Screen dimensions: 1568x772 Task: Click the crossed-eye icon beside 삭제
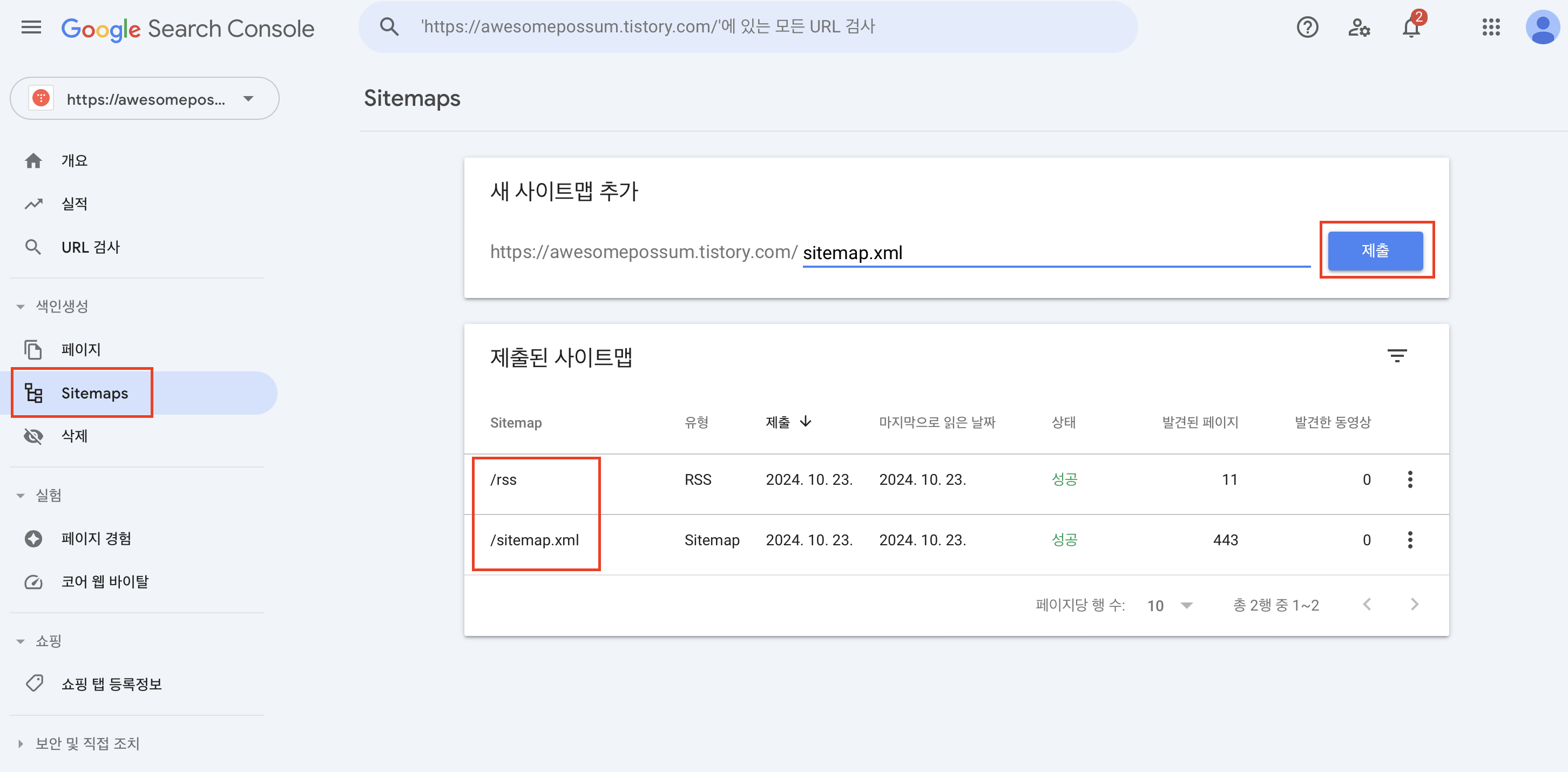pos(33,436)
